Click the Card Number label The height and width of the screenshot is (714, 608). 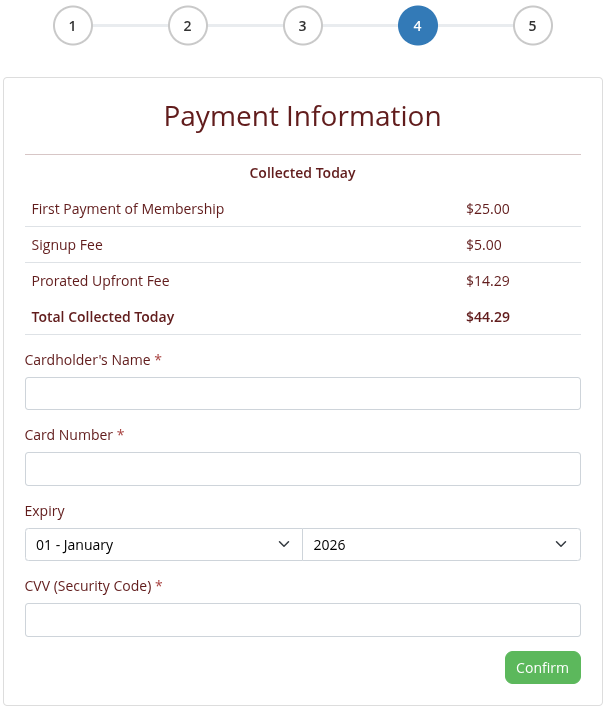[69, 435]
